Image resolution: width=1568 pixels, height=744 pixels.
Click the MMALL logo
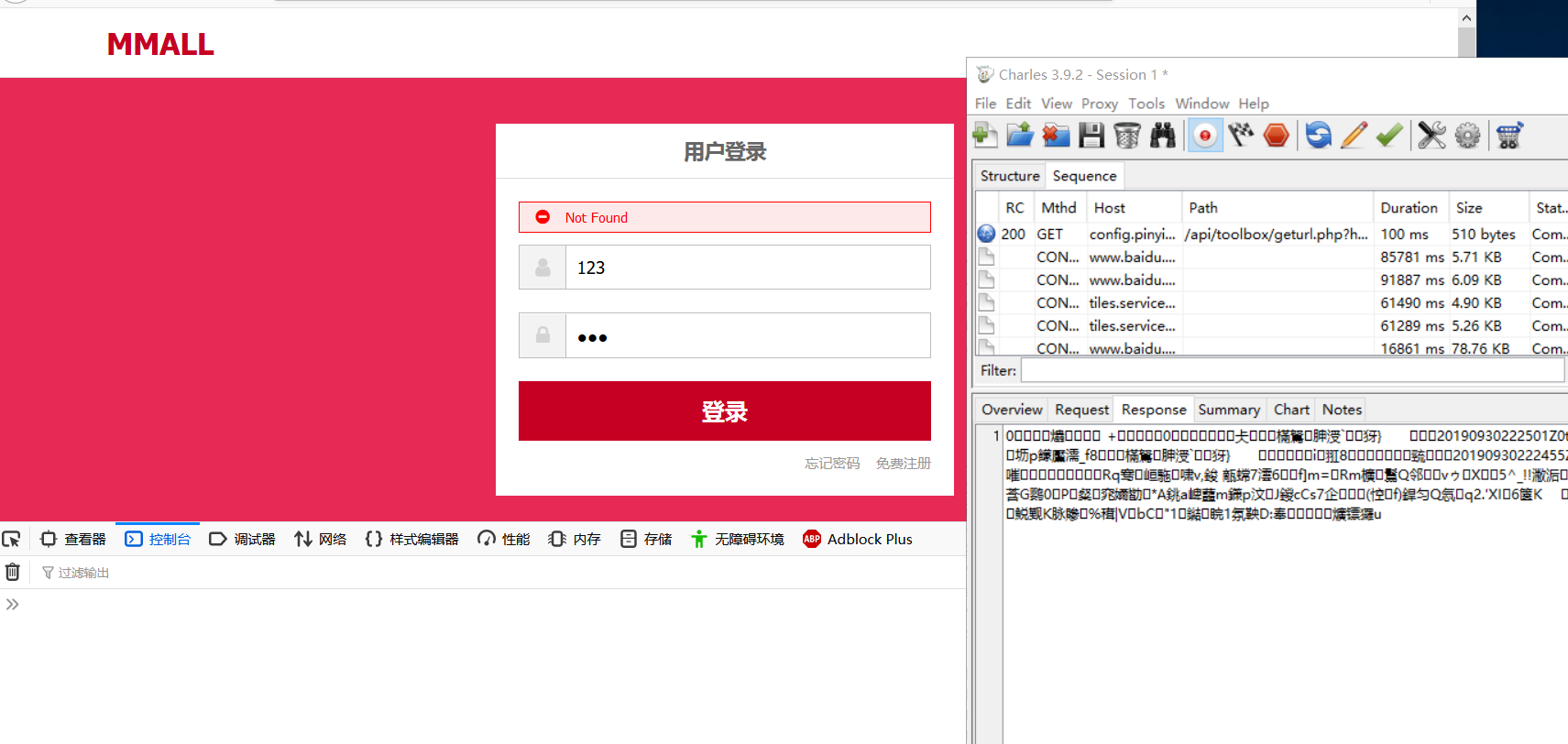point(160,44)
